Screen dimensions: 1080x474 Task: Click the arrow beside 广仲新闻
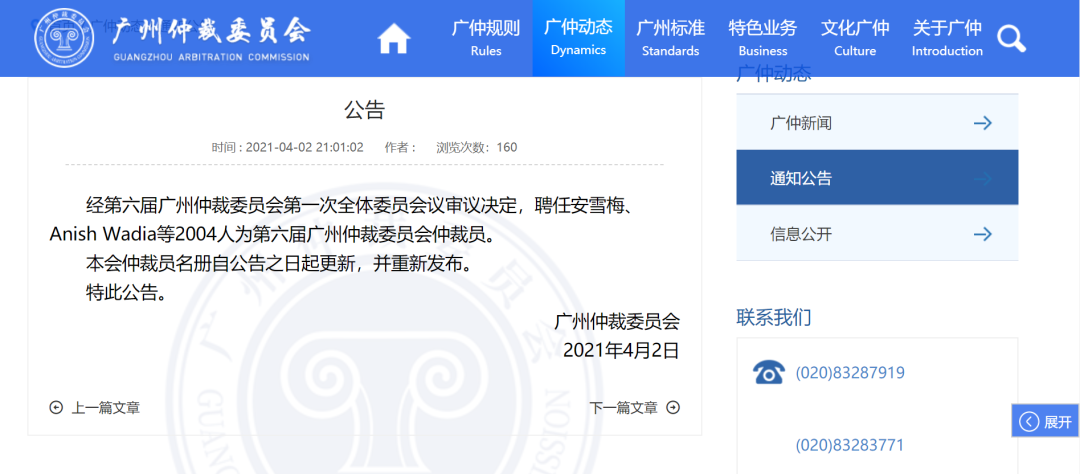click(x=982, y=123)
